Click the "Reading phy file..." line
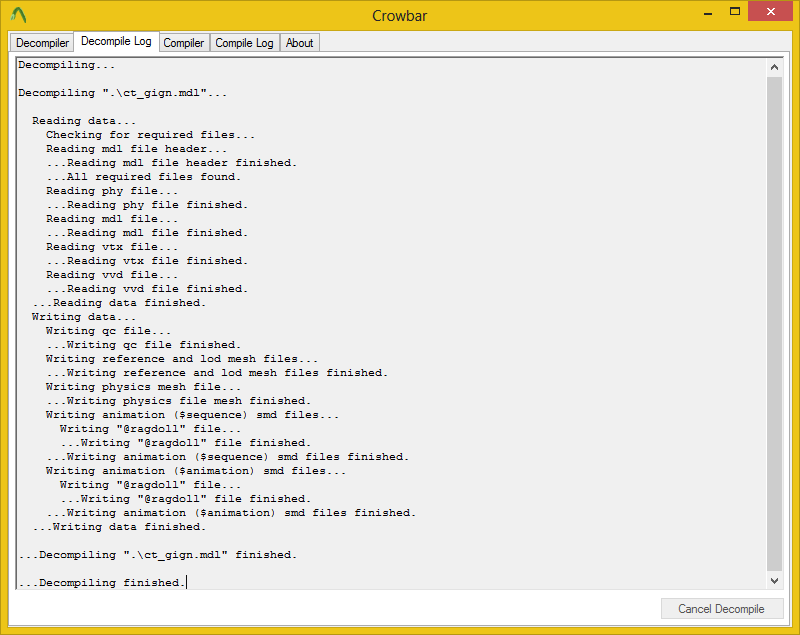Screen dimensions: 800x635 [112, 191]
